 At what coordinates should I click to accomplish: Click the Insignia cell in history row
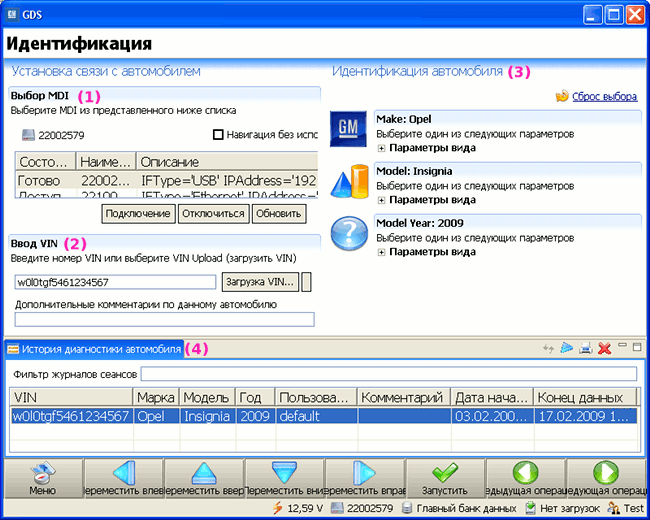pyautogui.click(x=207, y=416)
